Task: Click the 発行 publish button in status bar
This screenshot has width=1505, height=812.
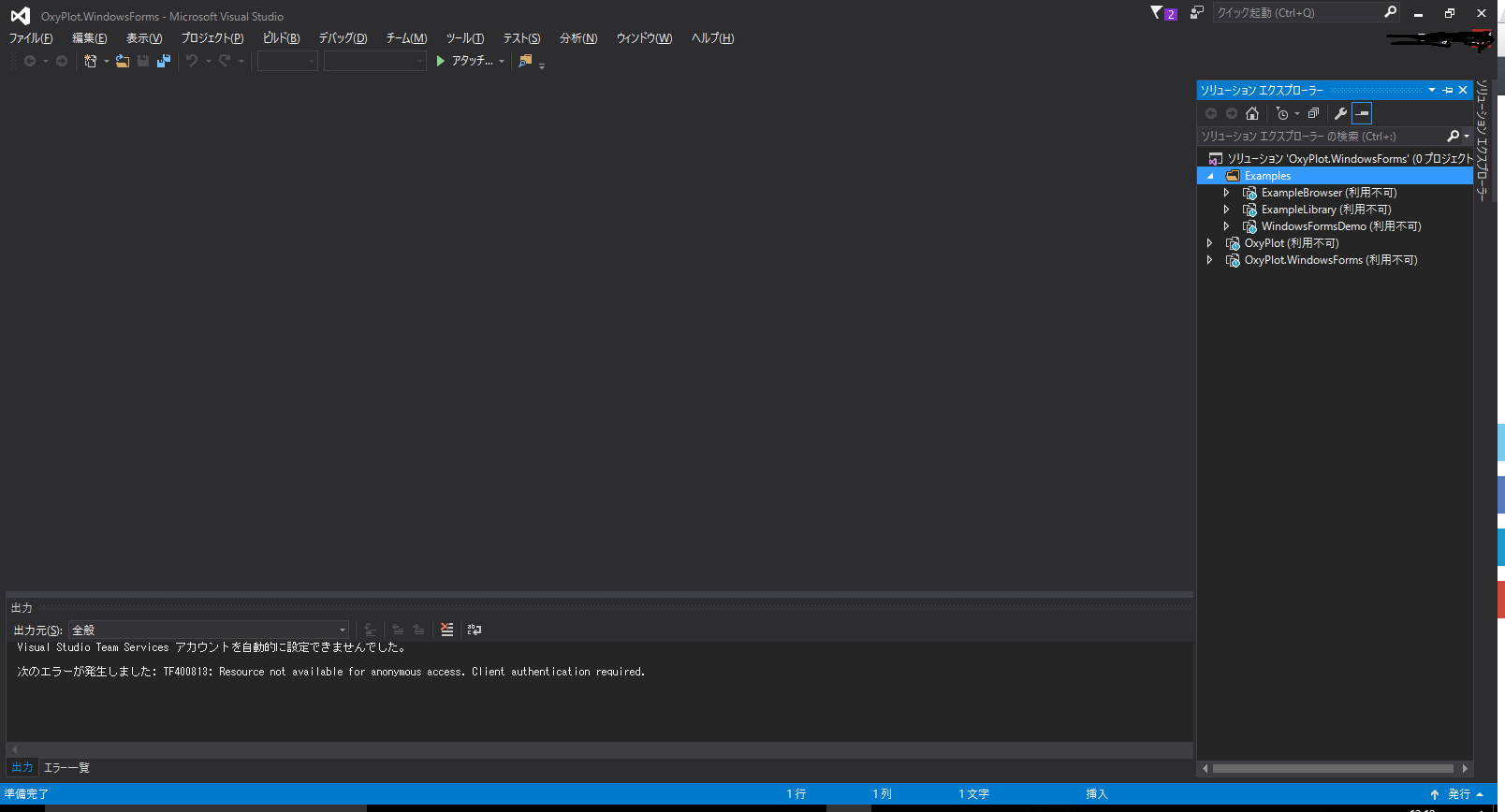Action: click(x=1458, y=794)
